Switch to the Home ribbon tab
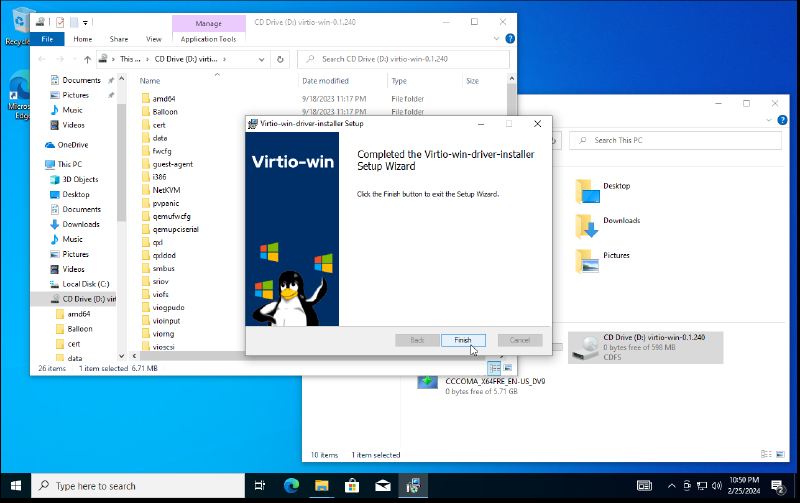Image resolution: width=800 pixels, height=503 pixels. pos(83,39)
